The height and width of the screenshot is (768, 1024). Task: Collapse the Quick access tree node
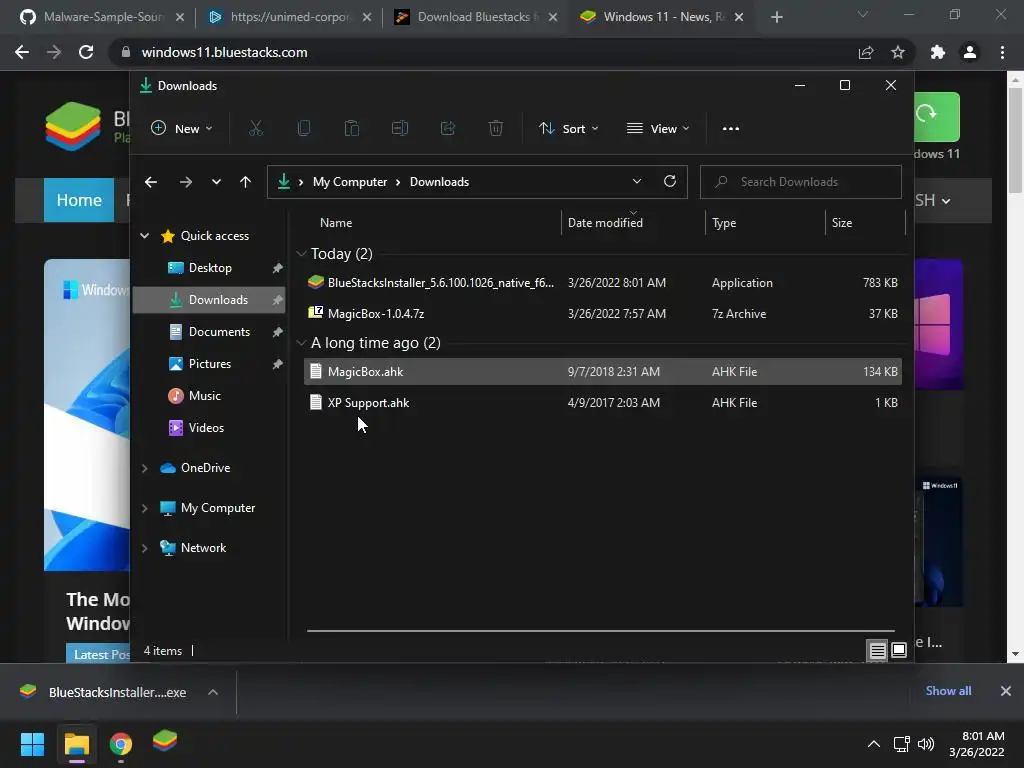pyautogui.click(x=144, y=236)
